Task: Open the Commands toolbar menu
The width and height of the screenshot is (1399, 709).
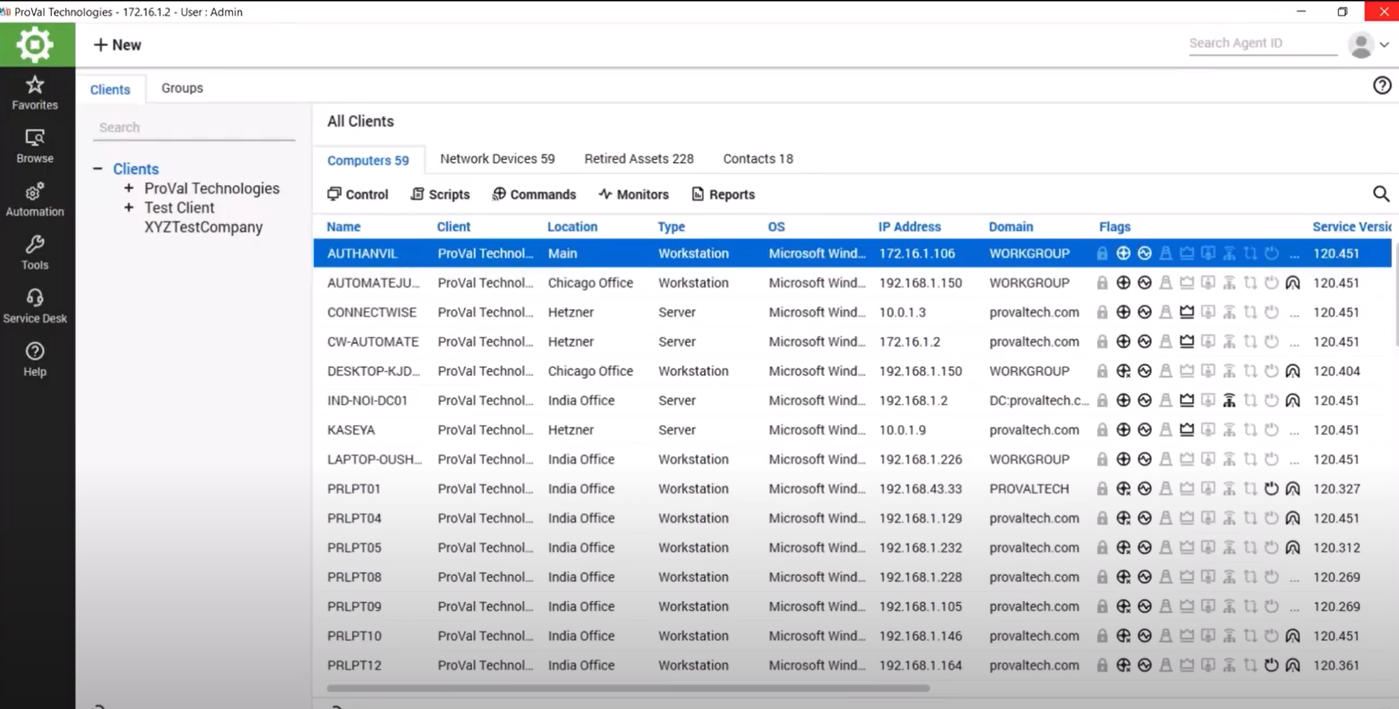Action: [534, 194]
